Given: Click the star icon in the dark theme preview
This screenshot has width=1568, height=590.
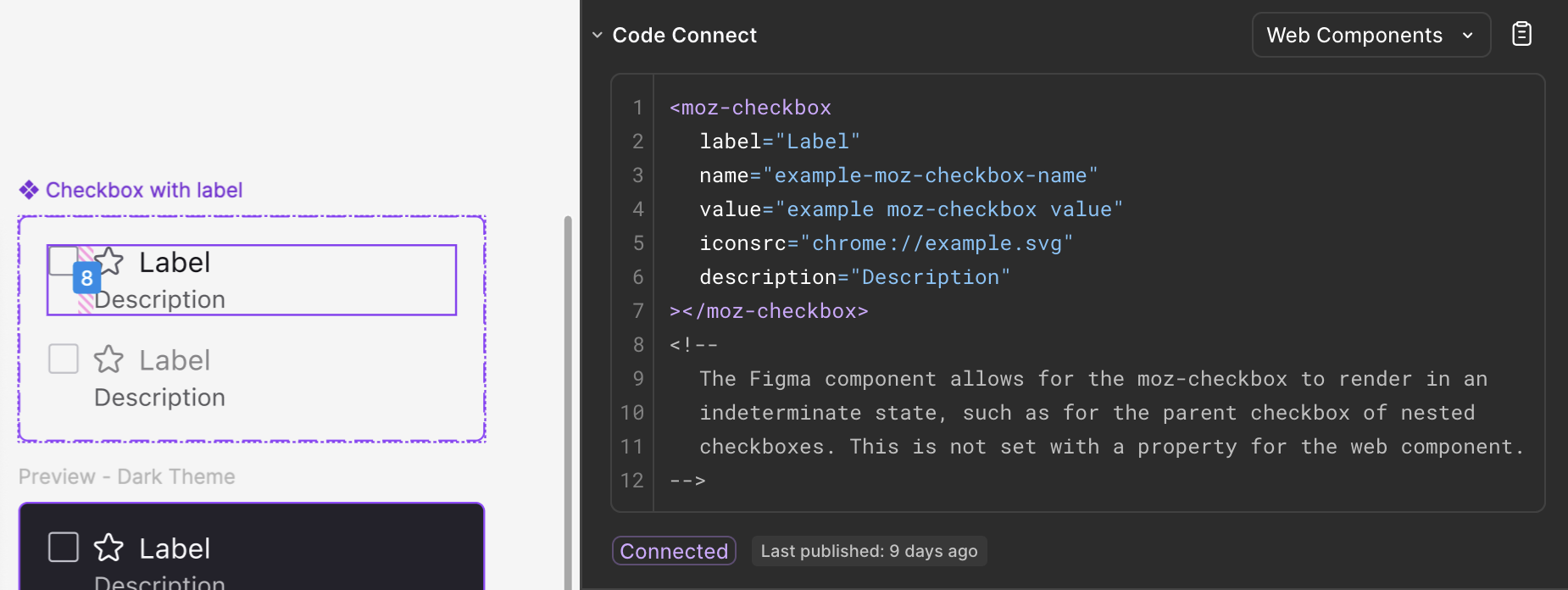Looking at the screenshot, I should pyautogui.click(x=108, y=548).
